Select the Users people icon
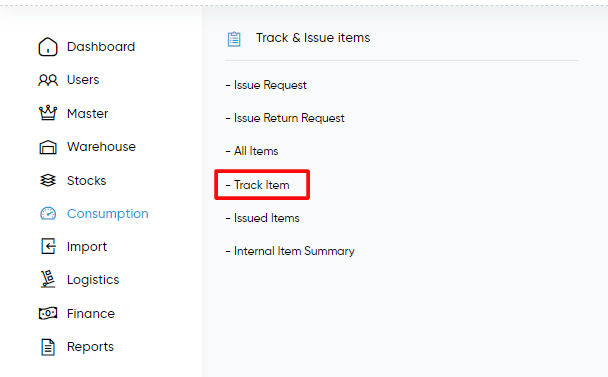Viewport: 608px width, 377px height. tap(48, 80)
